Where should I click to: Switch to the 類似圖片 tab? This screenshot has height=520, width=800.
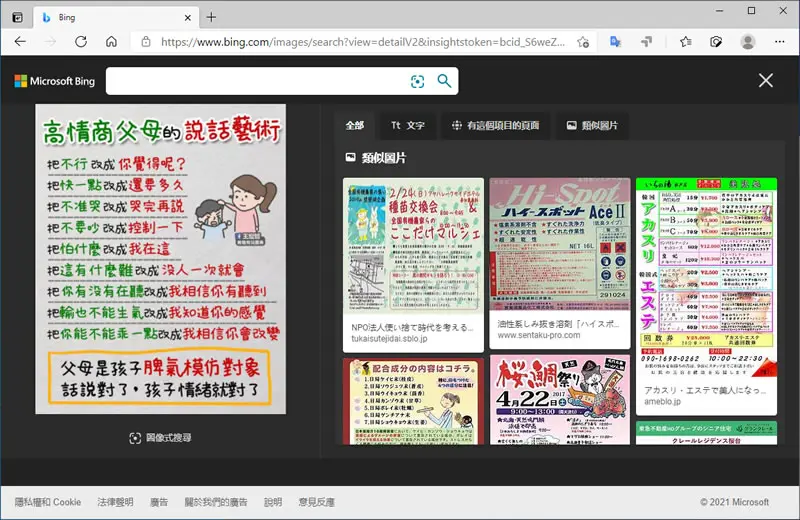(x=592, y=126)
